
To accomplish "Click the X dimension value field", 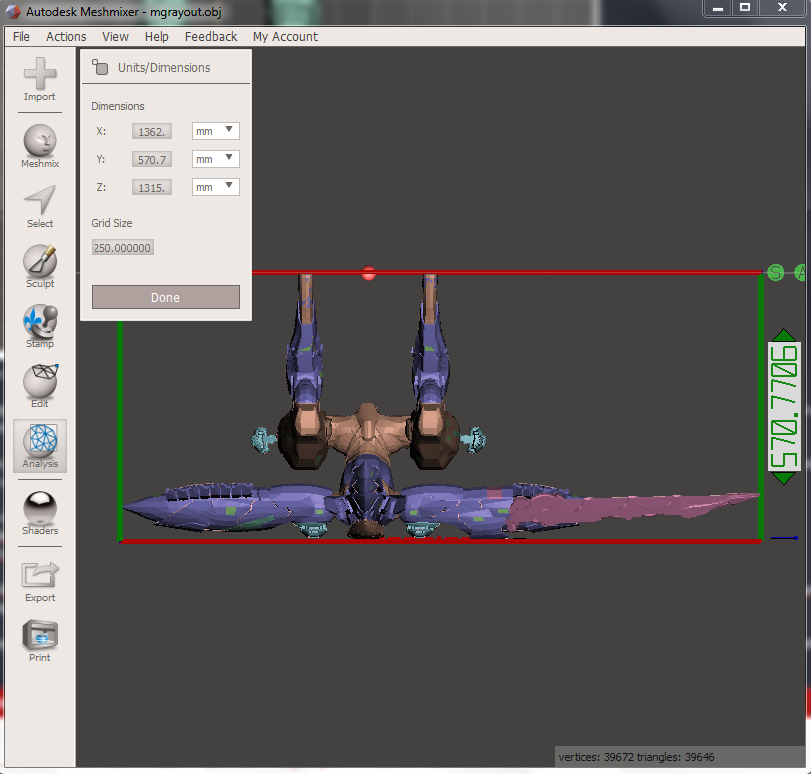I will tap(152, 131).
